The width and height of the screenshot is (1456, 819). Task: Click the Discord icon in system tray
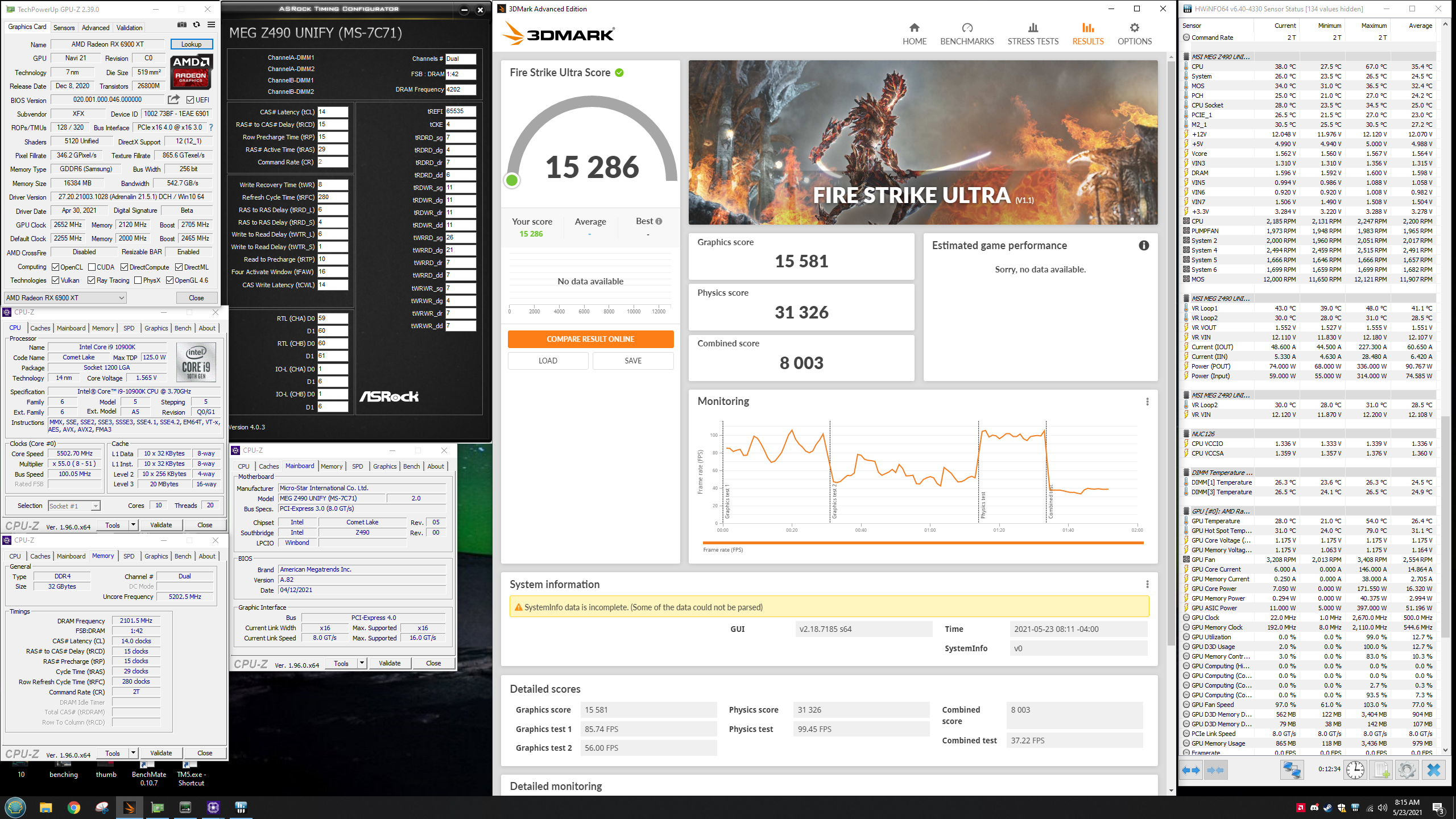pyautogui.click(x=1314, y=808)
